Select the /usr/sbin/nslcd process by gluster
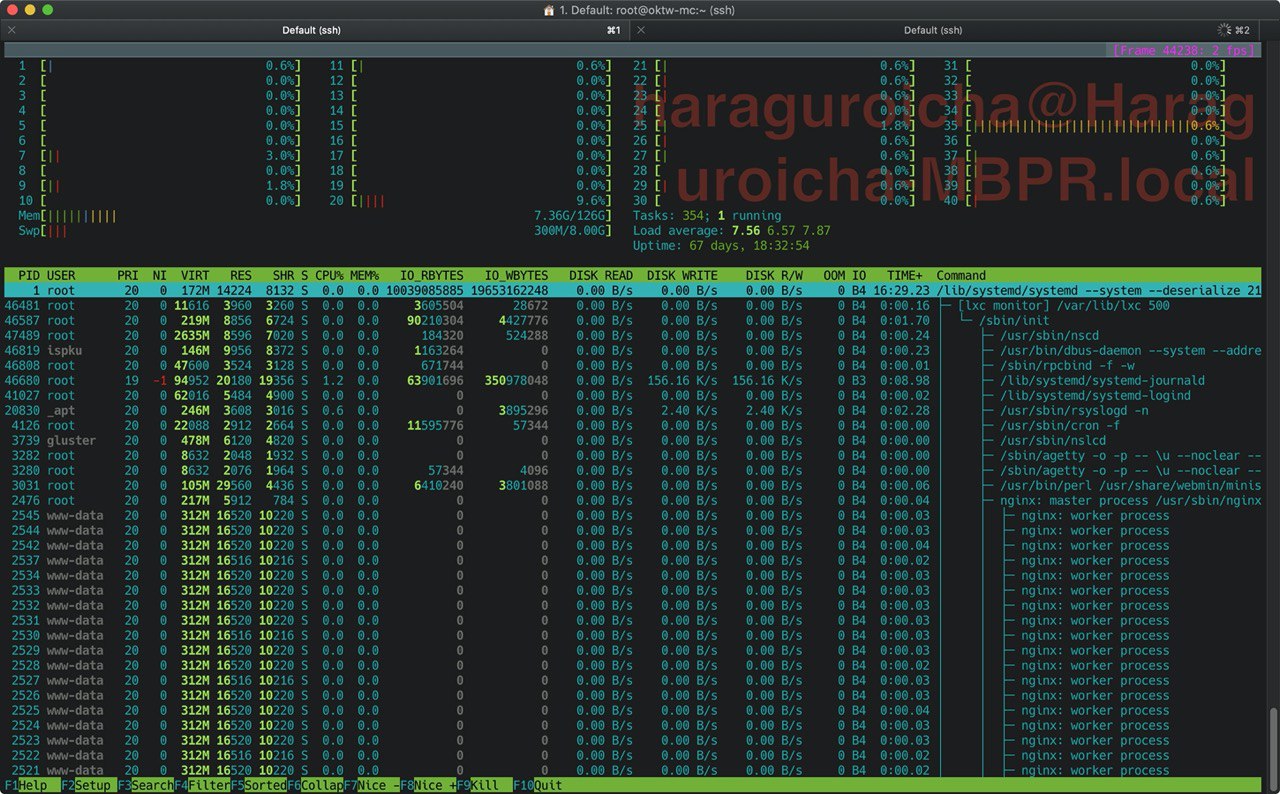This screenshot has width=1280, height=794. (x=632, y=441)
